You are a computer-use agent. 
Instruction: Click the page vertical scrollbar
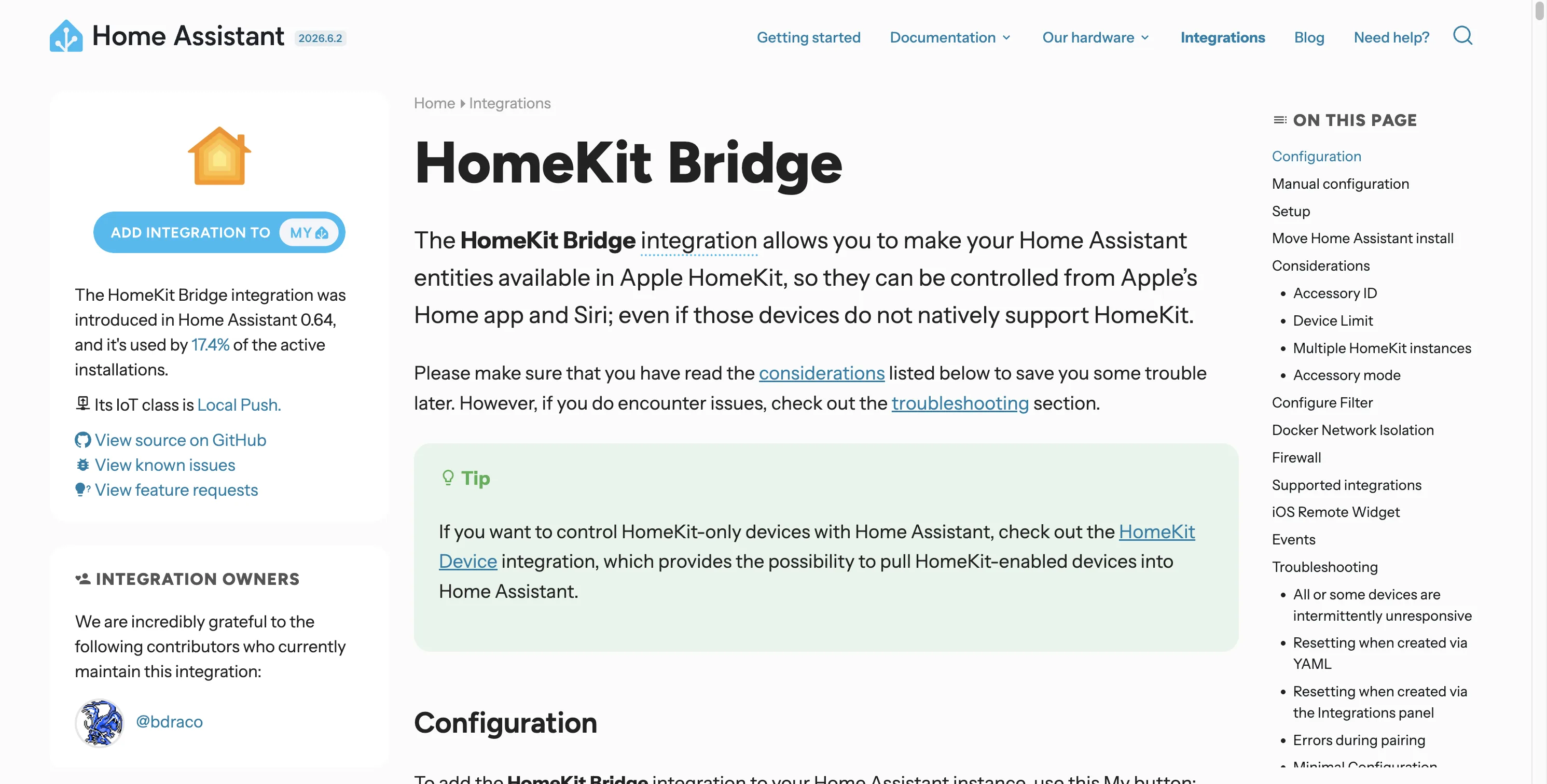click(1539, 12)
